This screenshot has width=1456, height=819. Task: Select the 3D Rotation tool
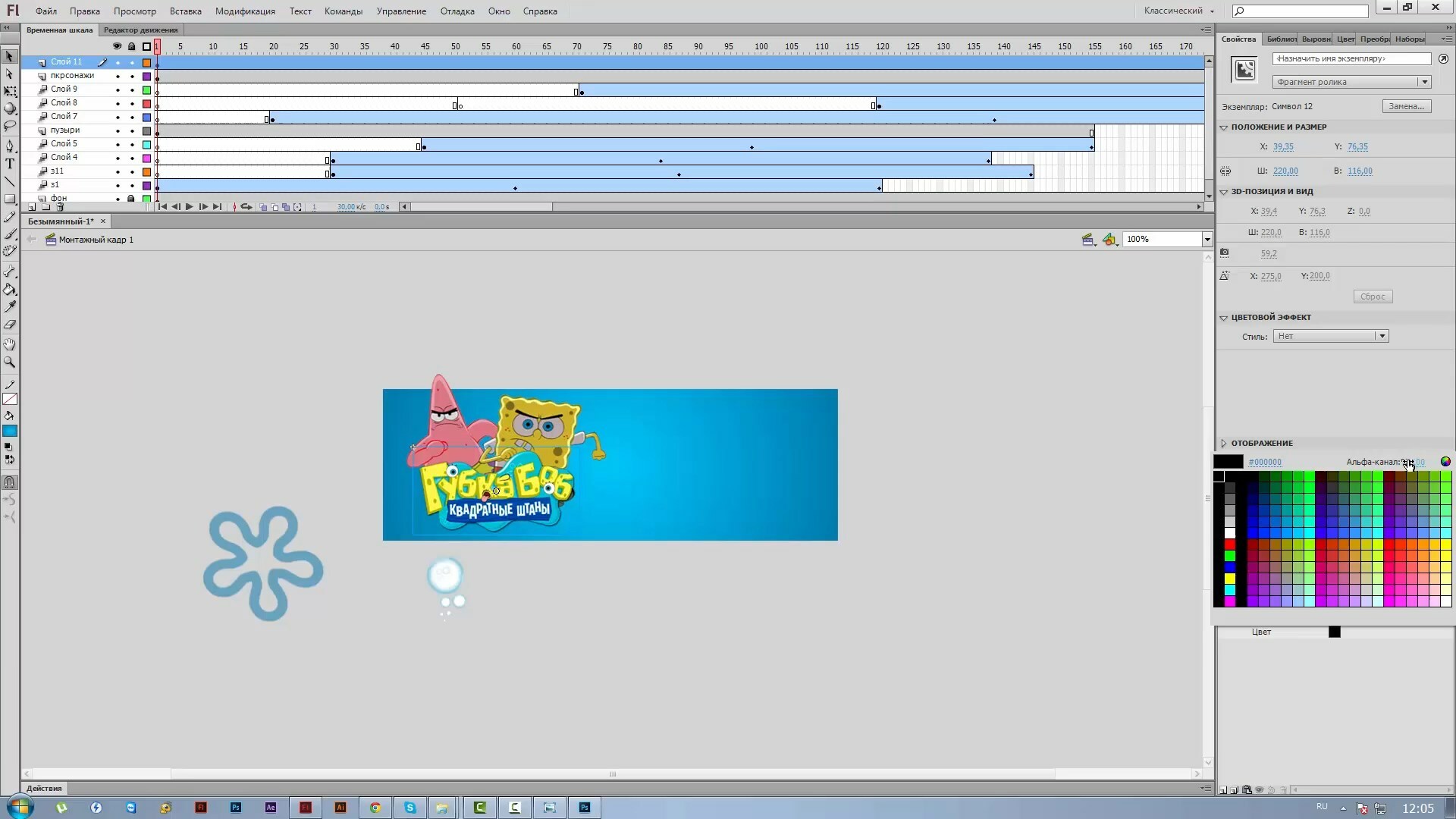coord(10,108)
